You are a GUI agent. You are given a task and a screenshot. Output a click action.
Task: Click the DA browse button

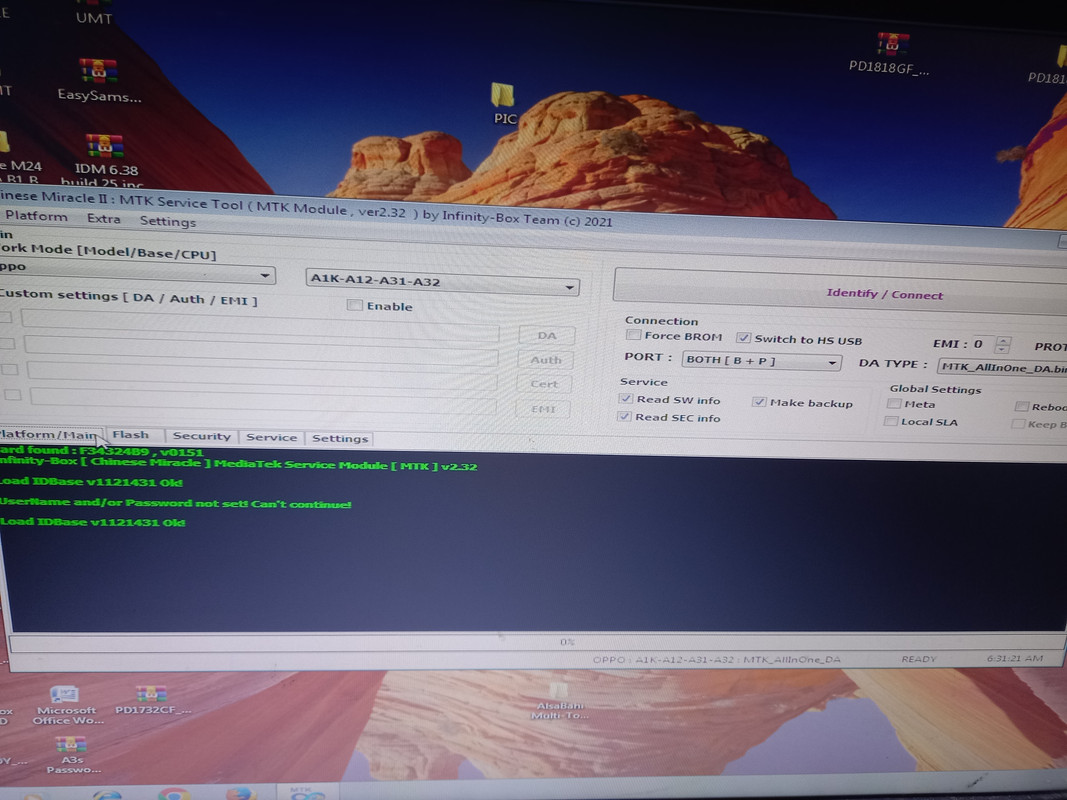pos(546,335)
